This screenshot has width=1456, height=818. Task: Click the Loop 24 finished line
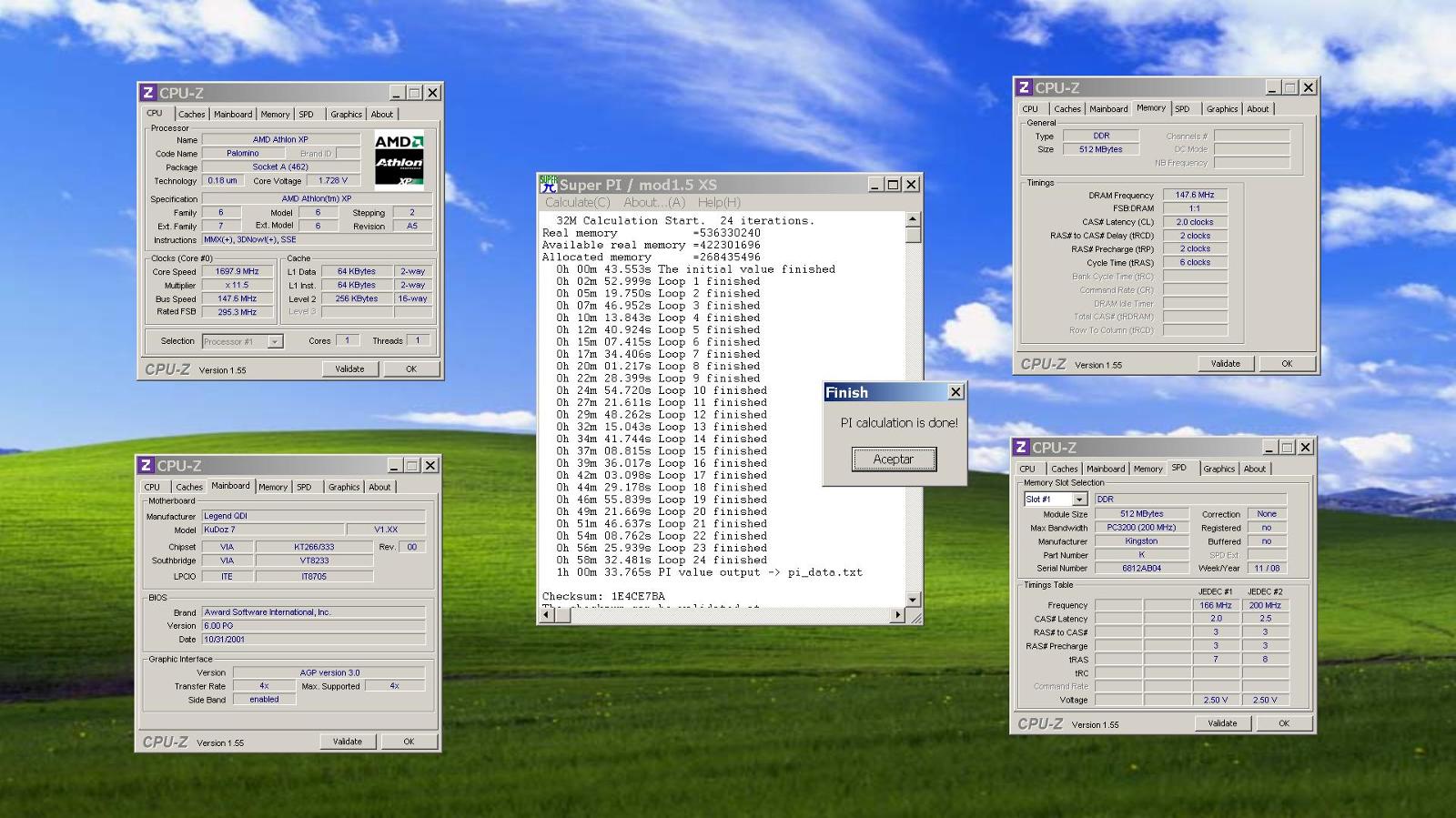662,560
